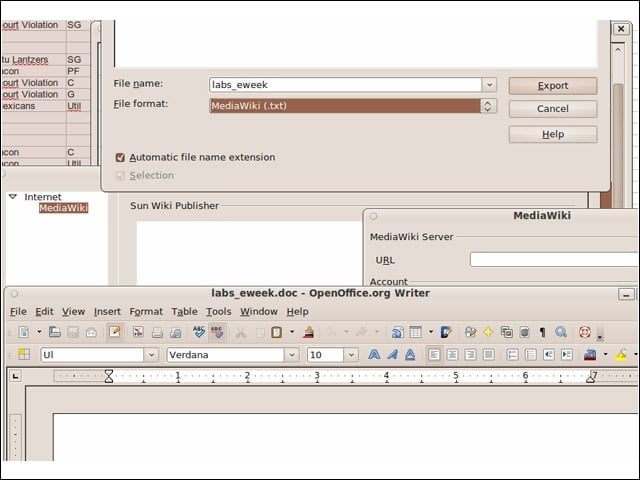Click the Help button in export dialog

(x=553, y=134)
